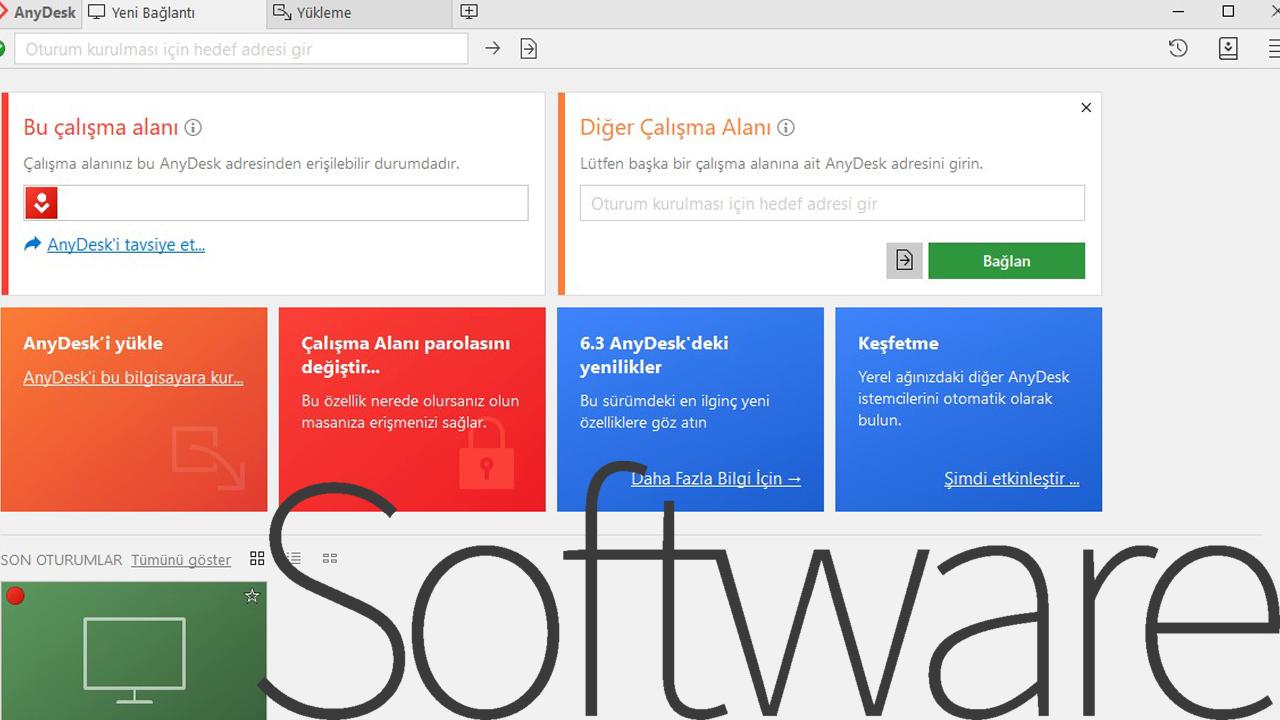Open the Daha Fazla Bilgi İçin link
This screenshot has height=720, width=1280.
(716, 478)
